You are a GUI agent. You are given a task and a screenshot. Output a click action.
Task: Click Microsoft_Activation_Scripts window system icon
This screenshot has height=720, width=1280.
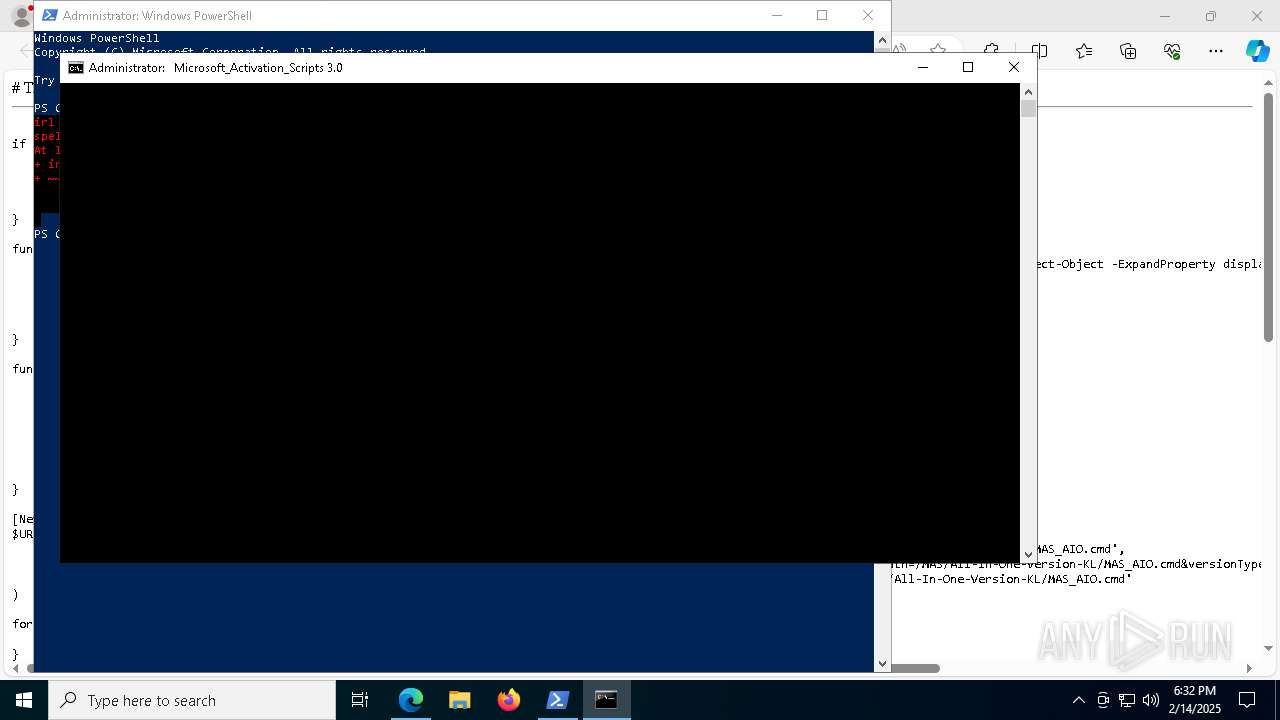tap(76, 68)
